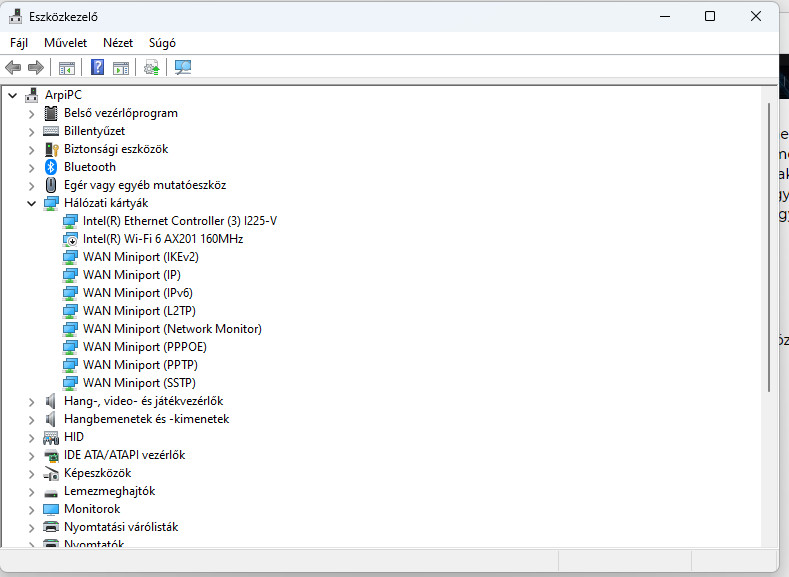Click the show/hide console tree icon
The image size is (789, 577).
67,68
